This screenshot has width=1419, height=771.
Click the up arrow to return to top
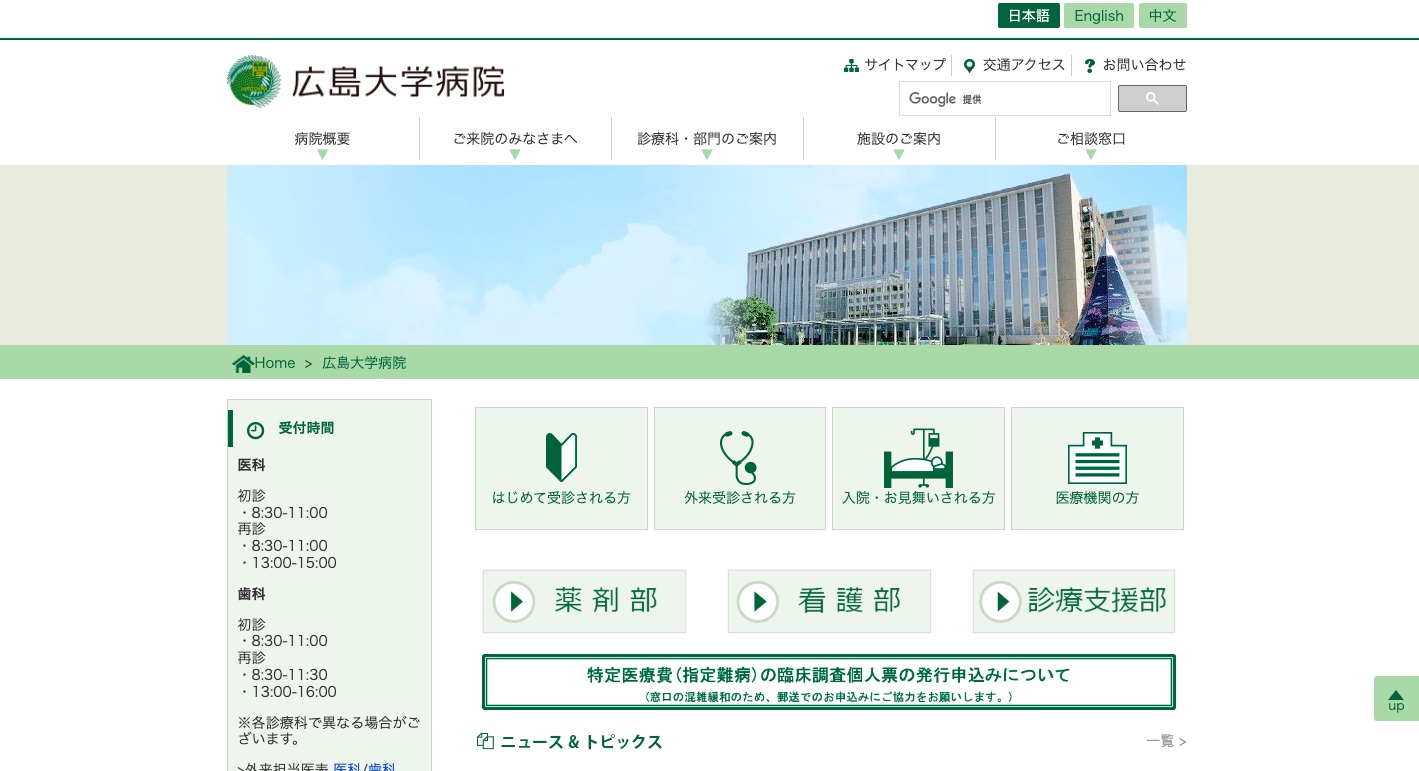[1396, 698]
